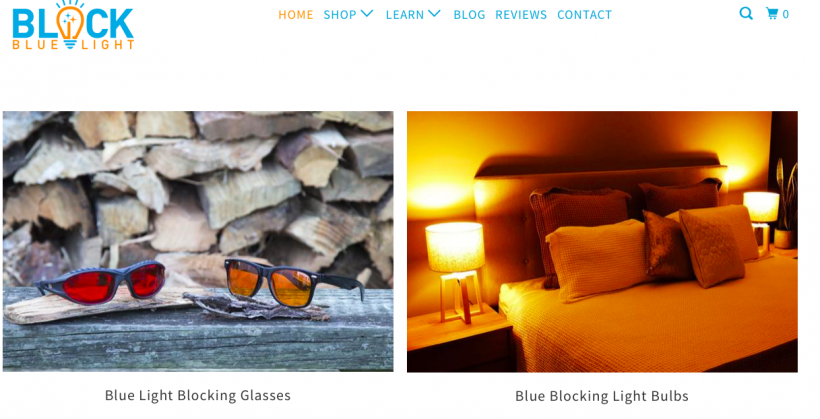Open the REVIEWS page
This screenshot has height=419, width=820.
[x=521, y=15]
